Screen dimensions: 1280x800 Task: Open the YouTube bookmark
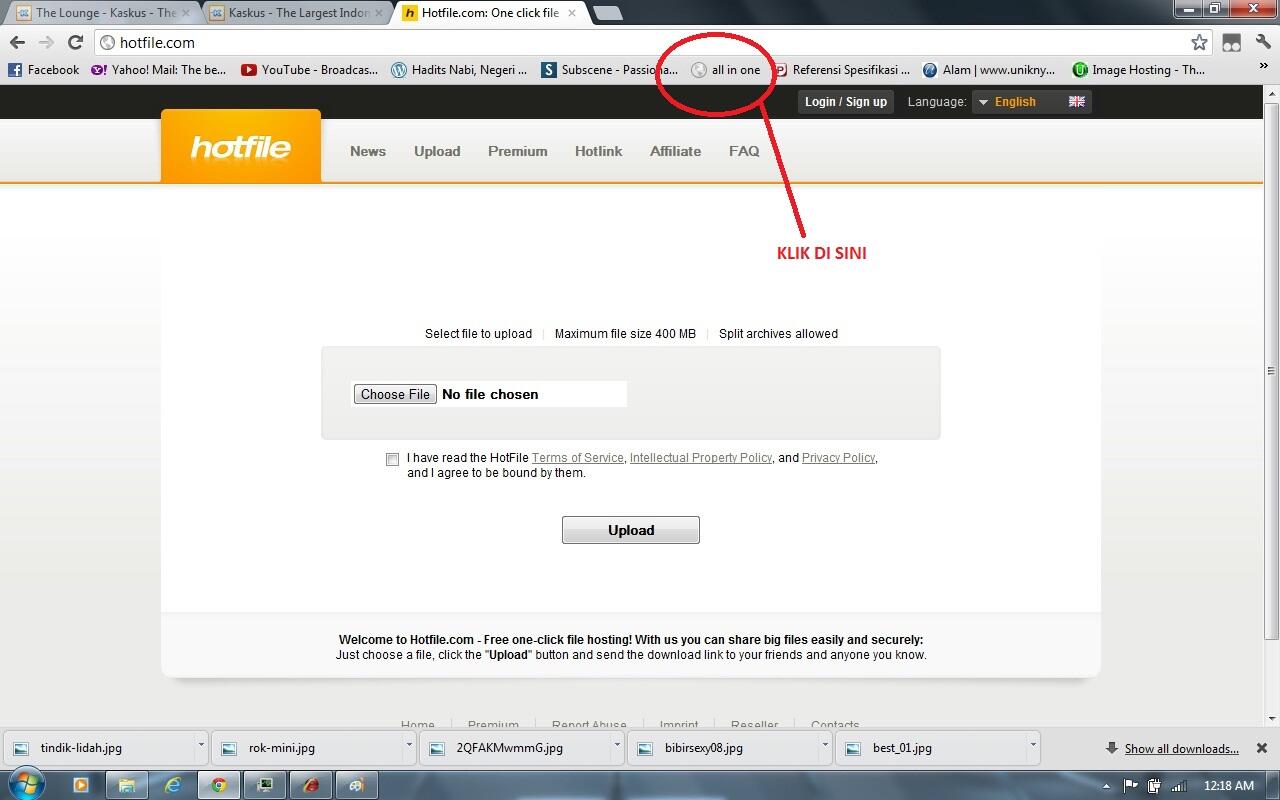pos(310,70)
